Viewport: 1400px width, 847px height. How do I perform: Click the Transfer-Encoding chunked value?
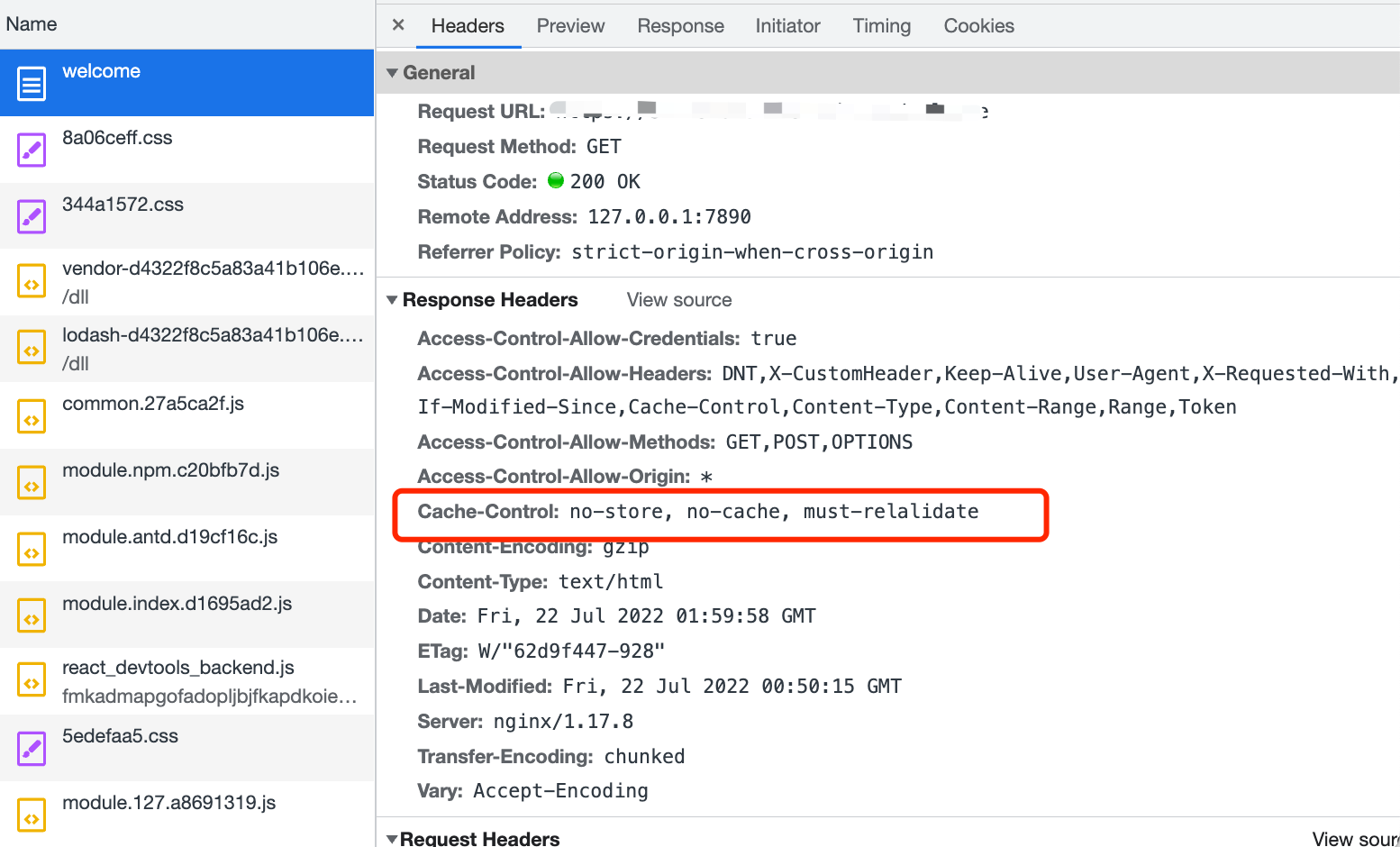[x=644, y=757]
